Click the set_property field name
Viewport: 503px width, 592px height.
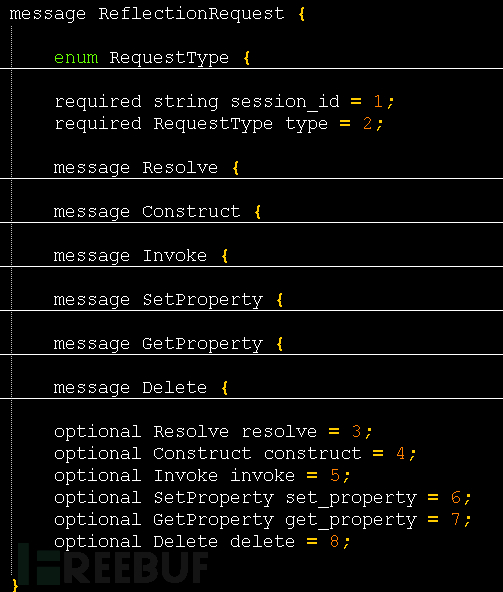click(351, 498)
